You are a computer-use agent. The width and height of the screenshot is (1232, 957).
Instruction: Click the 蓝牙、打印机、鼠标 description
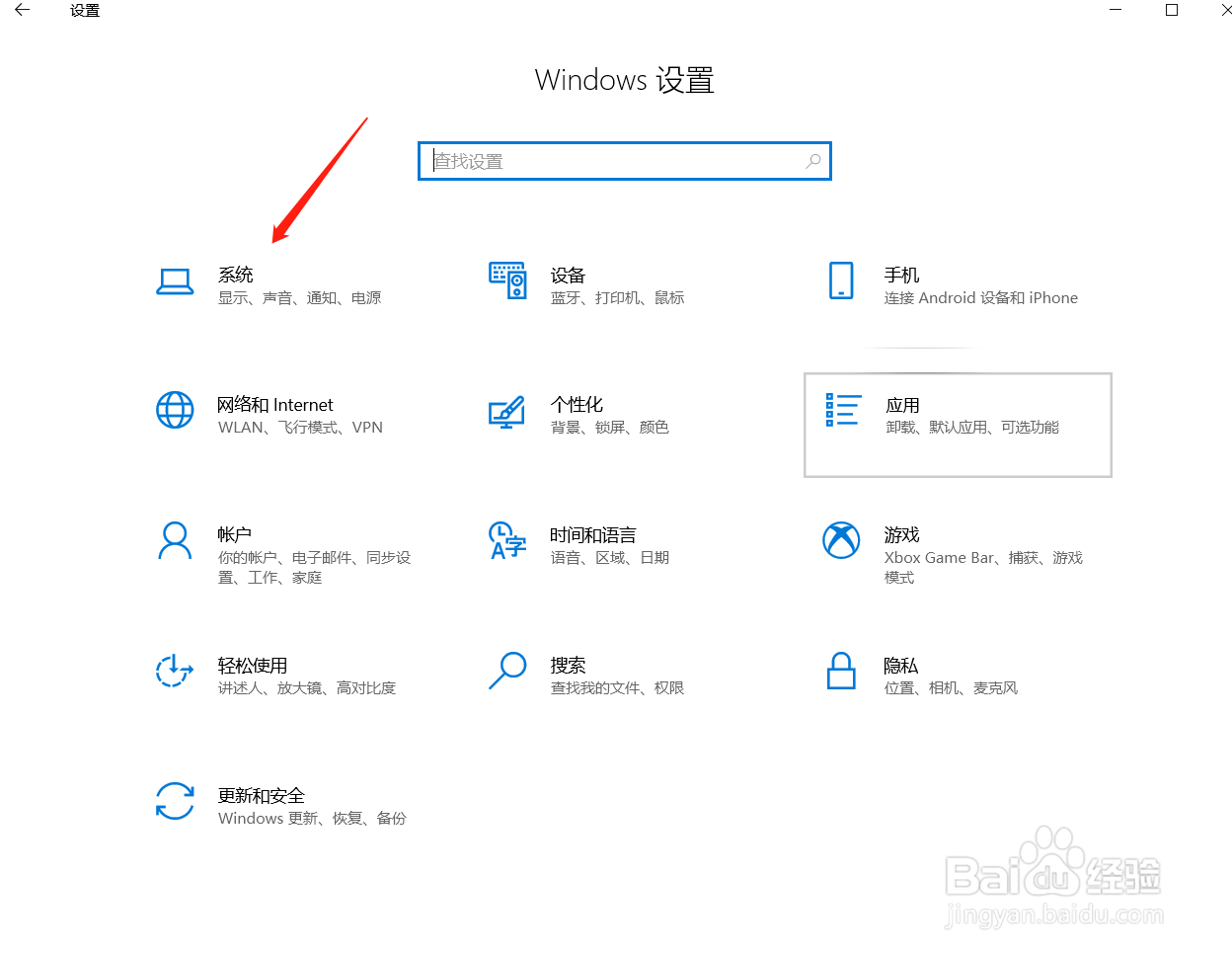pos(617,298)
